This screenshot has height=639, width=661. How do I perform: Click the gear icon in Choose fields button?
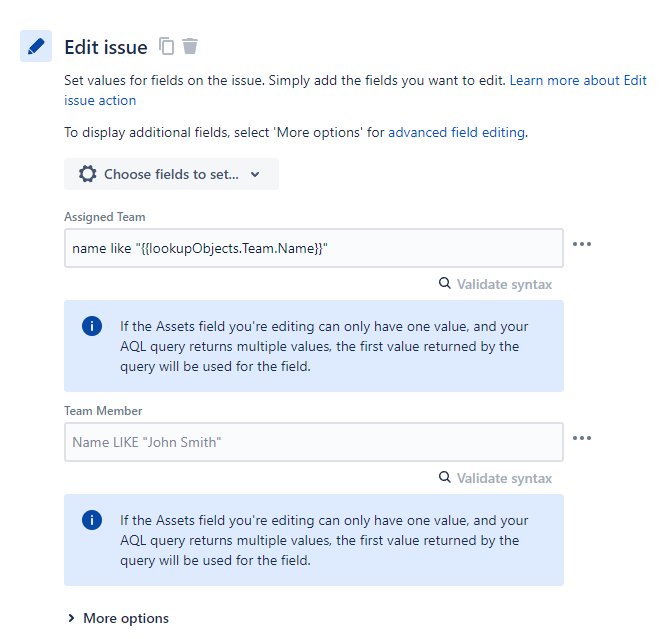tap(88, 174)
